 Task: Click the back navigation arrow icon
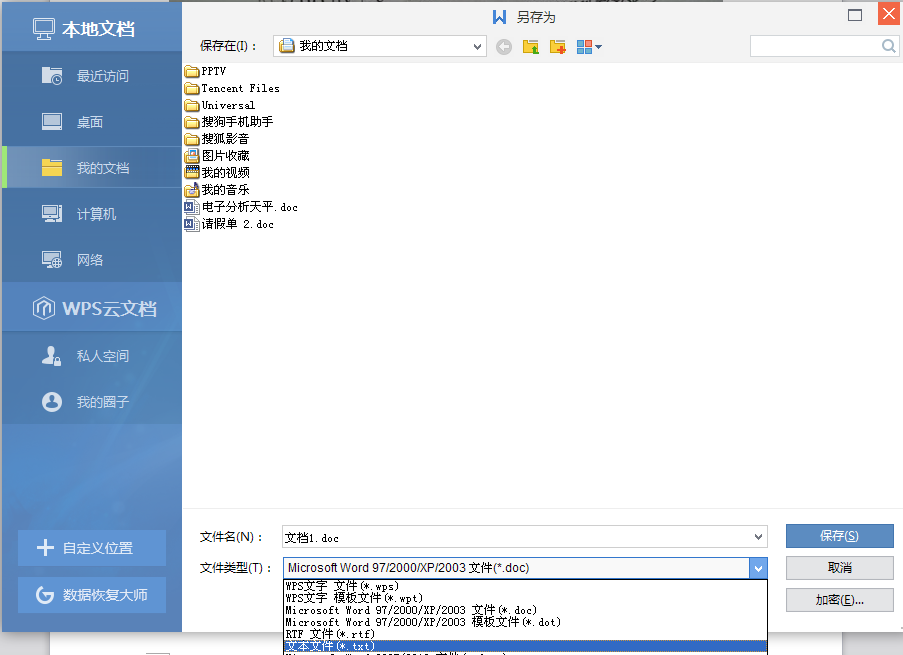click(504, 47)
